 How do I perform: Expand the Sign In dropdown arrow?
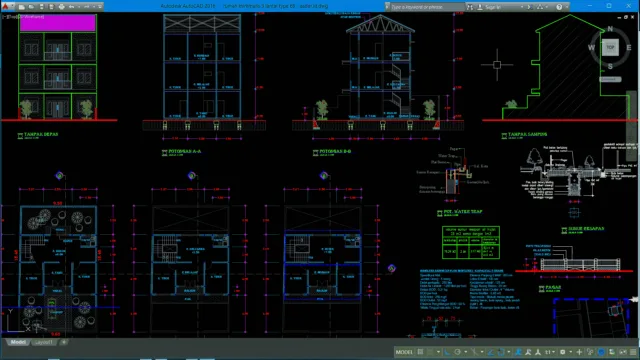click(522, 7)
